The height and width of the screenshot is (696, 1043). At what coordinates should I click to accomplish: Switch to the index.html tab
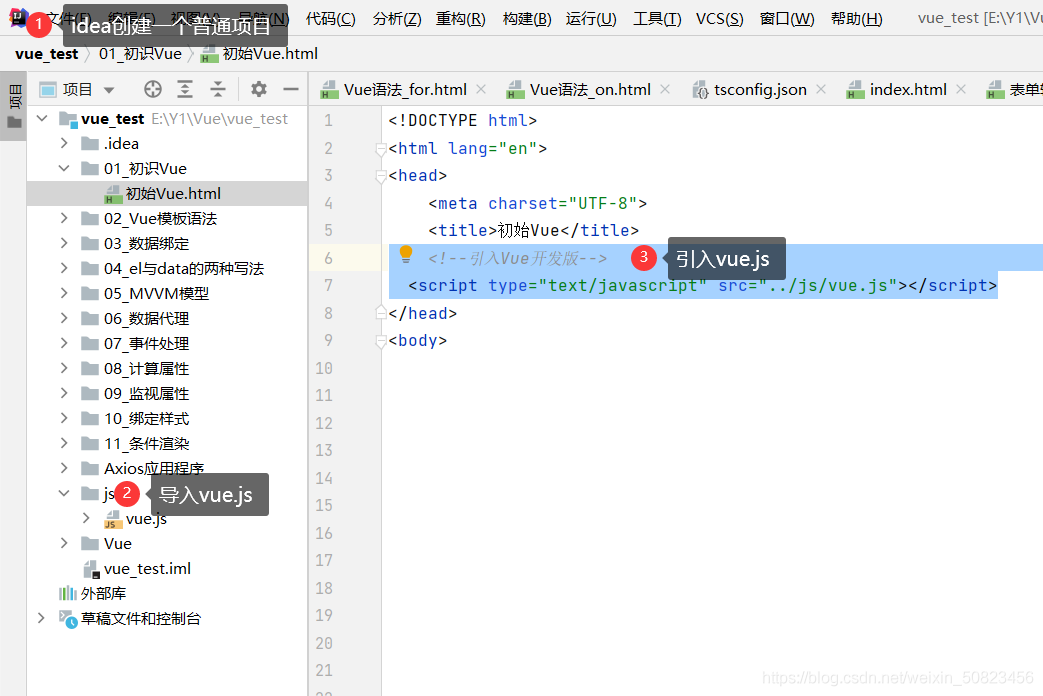(907, 89)
